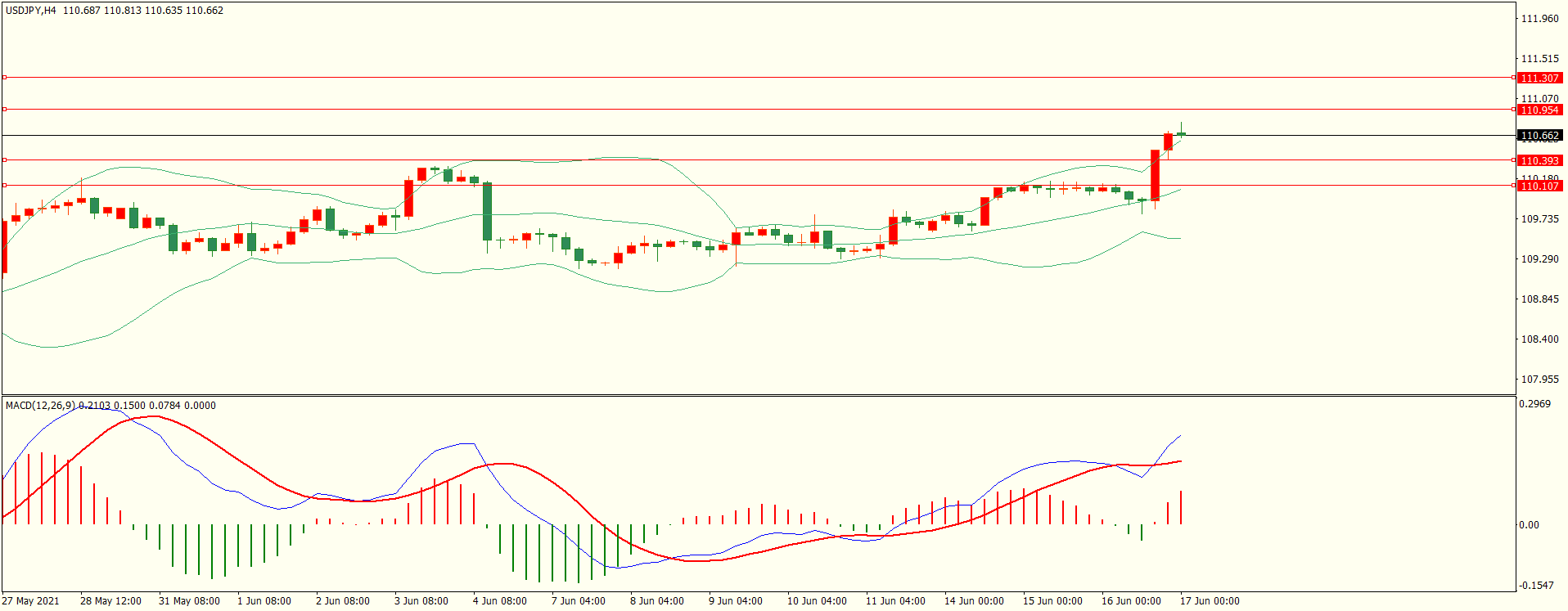Click the 0.2969 MACD scale value
This screenshot has width=1568, height=611.
click(1534, 404)
